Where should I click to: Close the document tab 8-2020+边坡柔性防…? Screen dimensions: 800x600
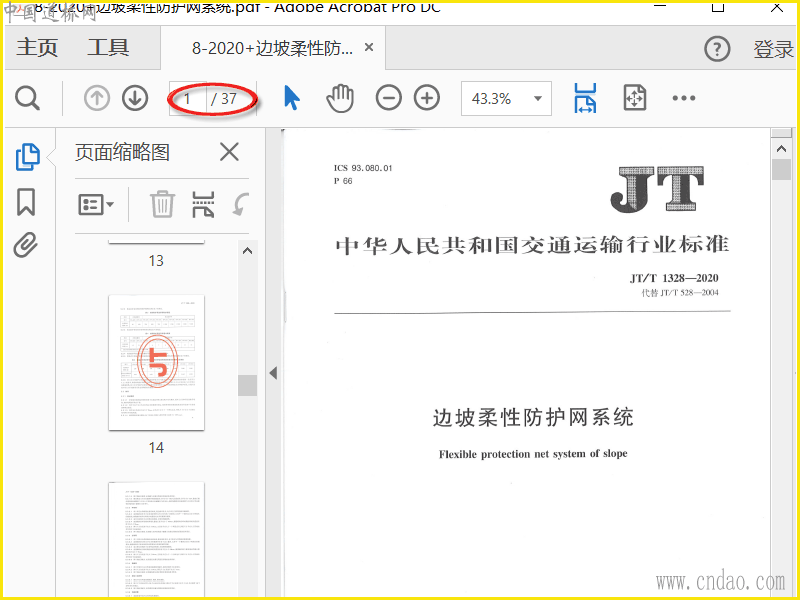point(369,47)
